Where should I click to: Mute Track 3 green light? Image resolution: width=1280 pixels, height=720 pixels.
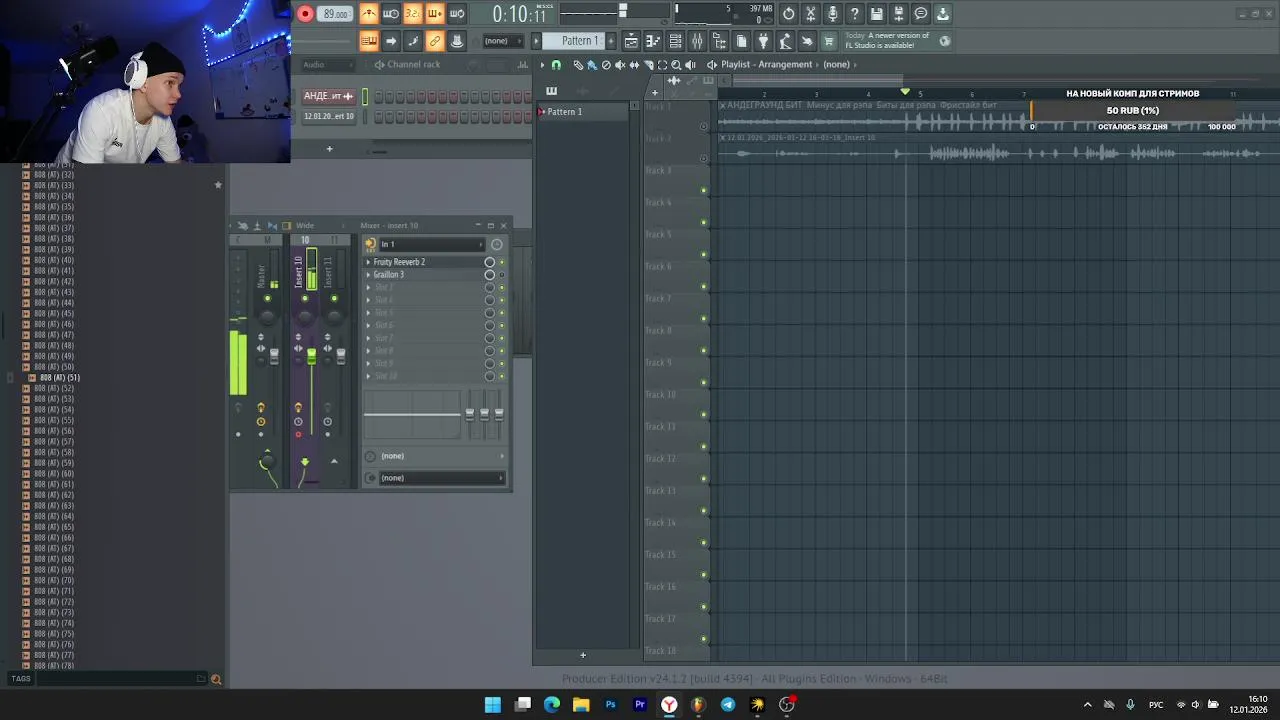[704, 190]
